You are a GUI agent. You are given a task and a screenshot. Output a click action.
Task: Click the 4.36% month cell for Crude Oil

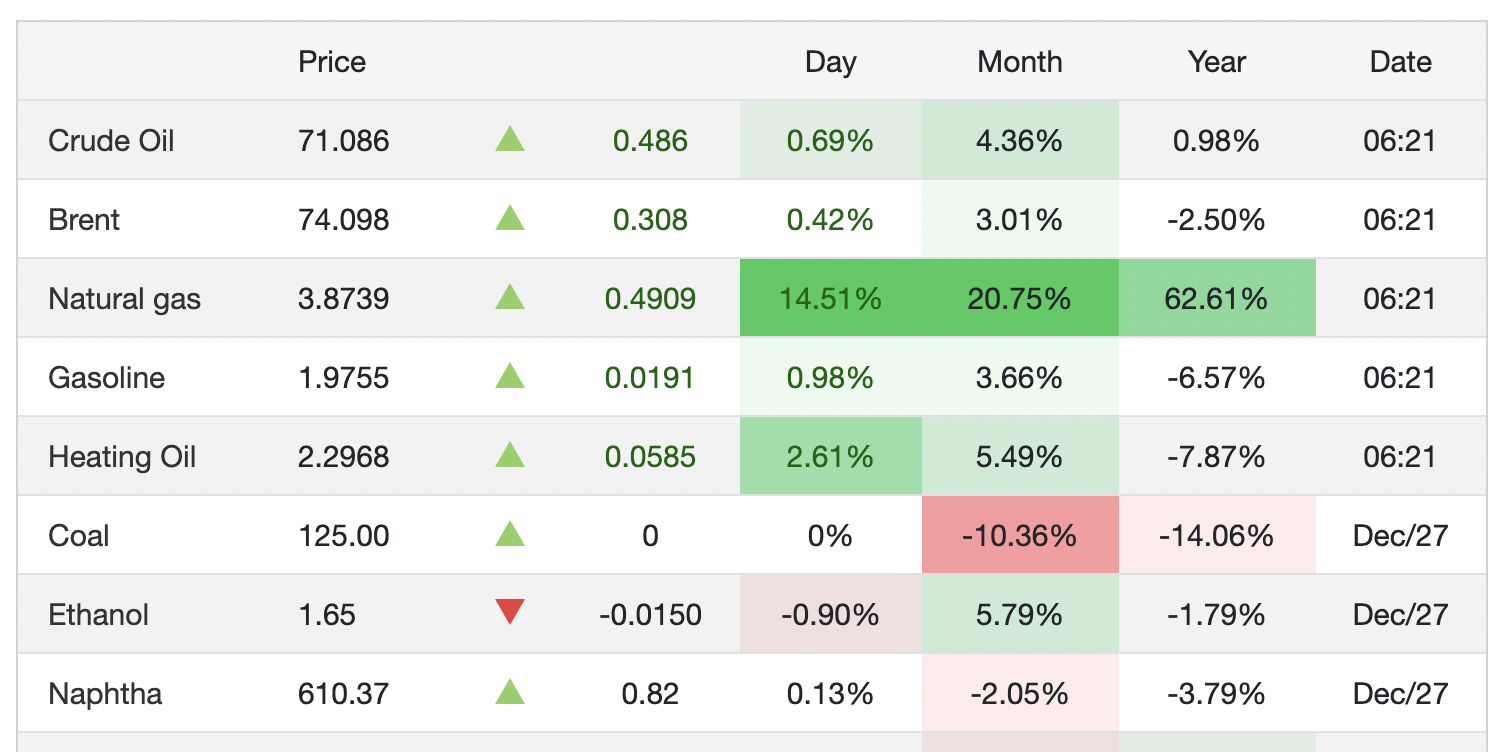[x=1020, y=140]
